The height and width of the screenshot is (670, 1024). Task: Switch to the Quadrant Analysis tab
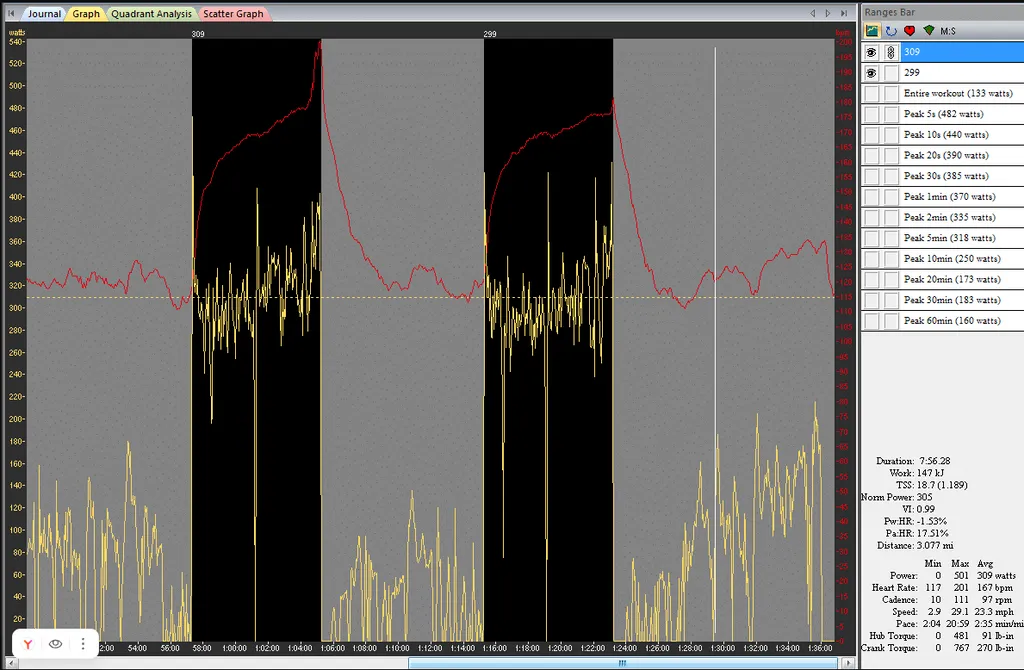click(x=152, y=14)
